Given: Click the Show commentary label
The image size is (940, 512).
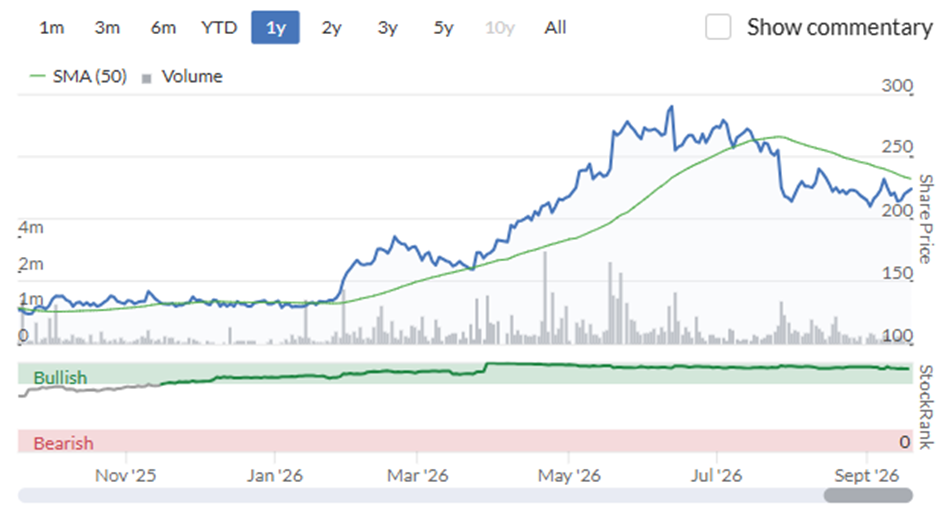Looking at the screenshot, I should pyautogui.click(x=839, y=28).
